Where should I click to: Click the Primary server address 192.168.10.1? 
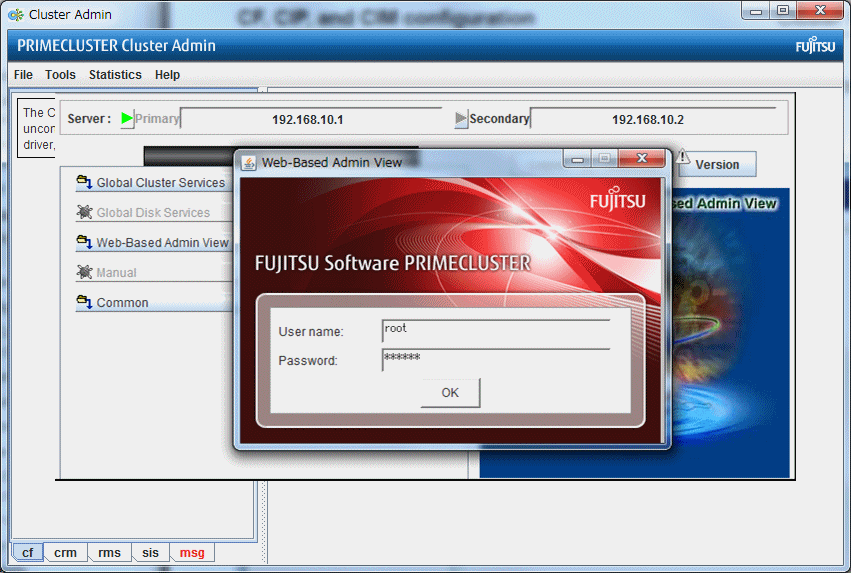[308, 119]
